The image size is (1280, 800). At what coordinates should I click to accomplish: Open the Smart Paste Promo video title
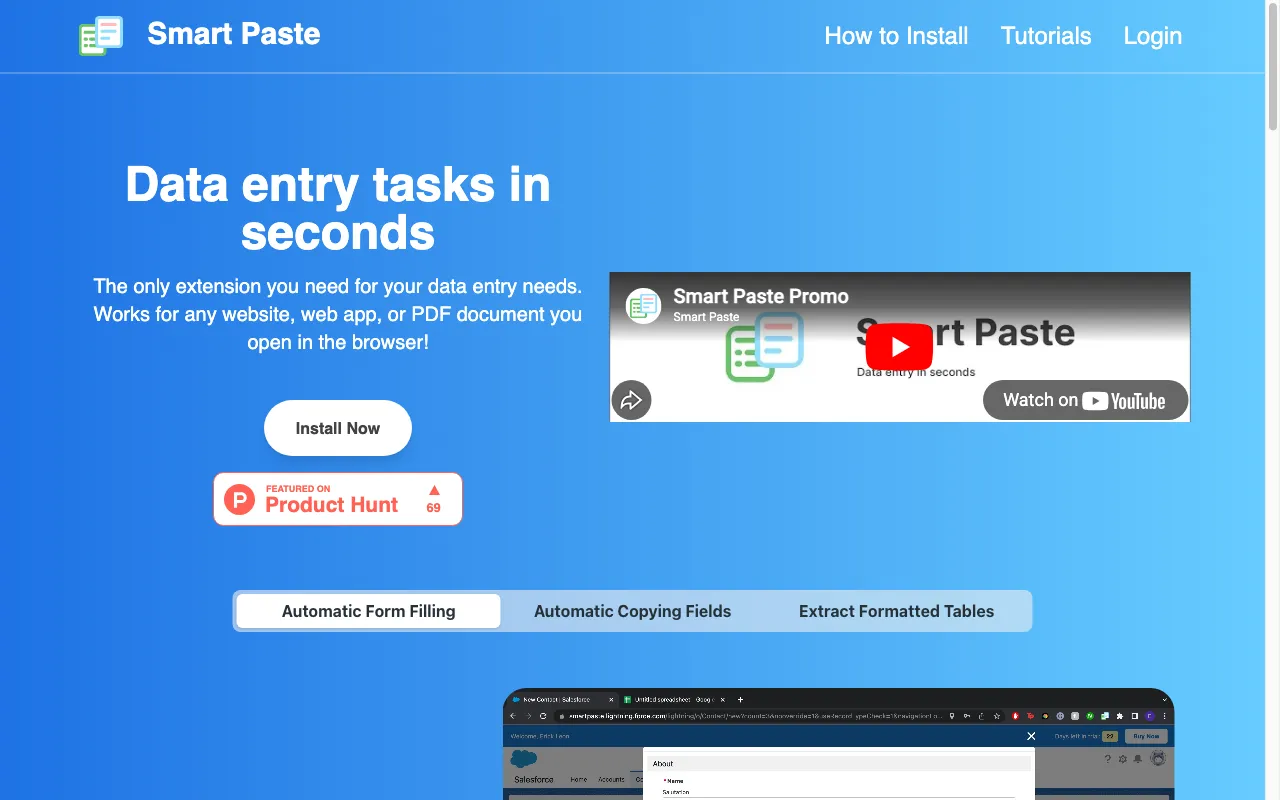pyautogui.click(x=761, y=296)
